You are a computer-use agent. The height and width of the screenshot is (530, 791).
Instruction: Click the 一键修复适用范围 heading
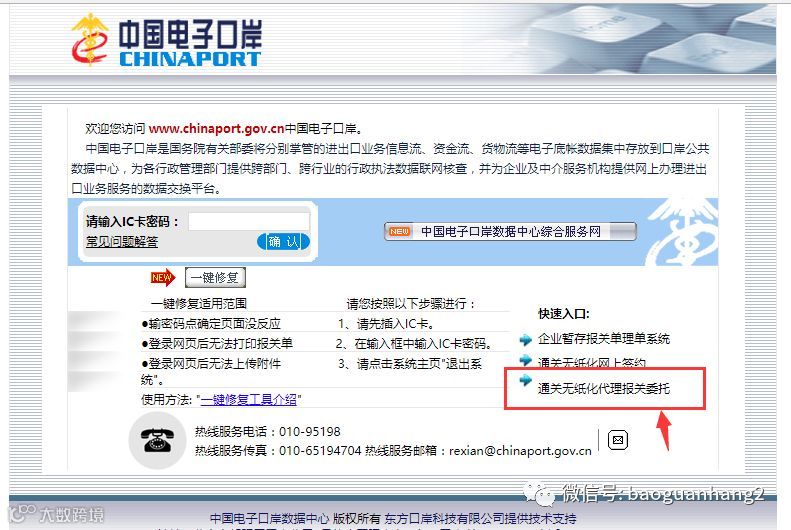[x=199, y=304]
